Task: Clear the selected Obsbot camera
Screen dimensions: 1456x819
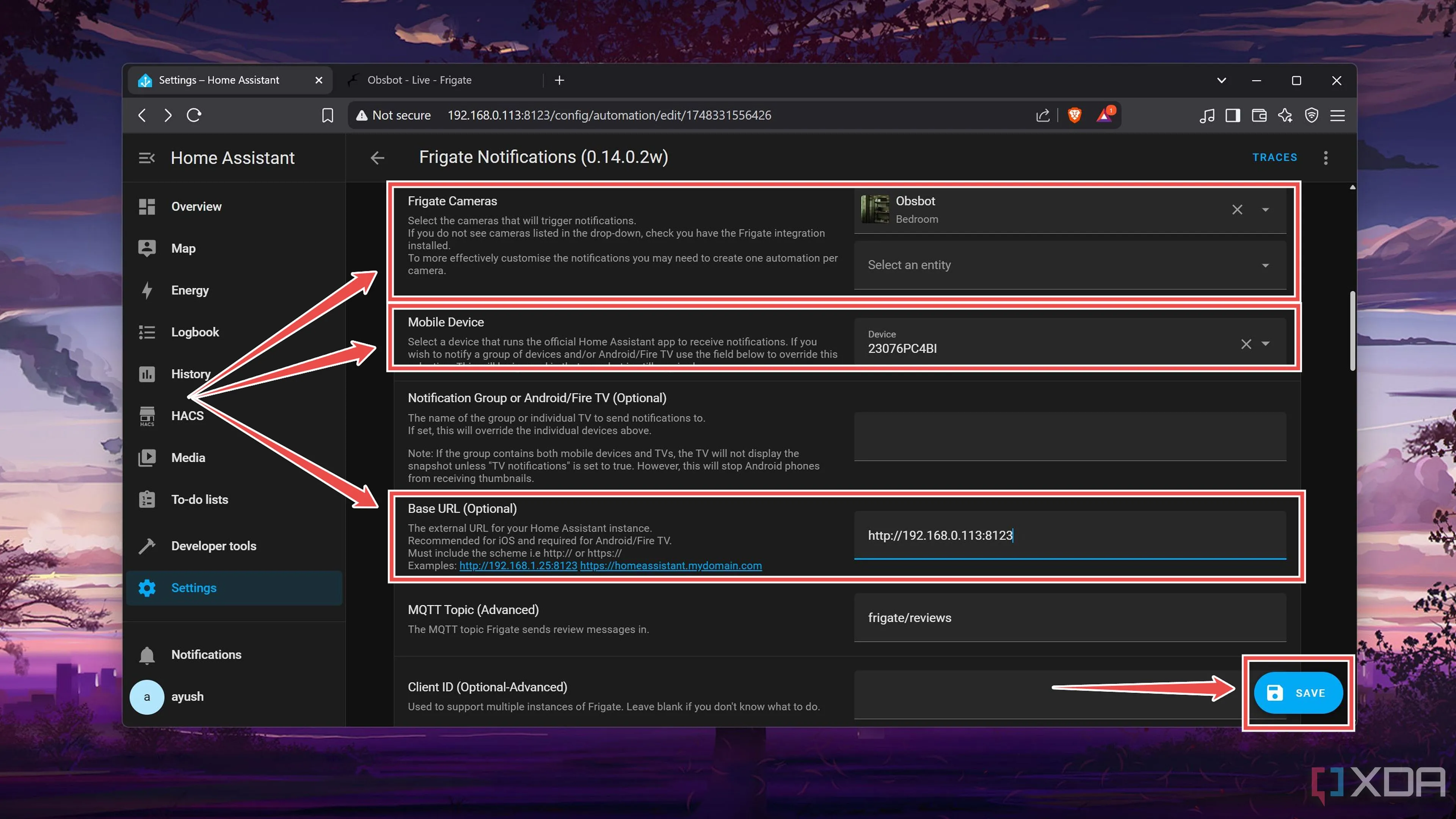Action: [1237, 210]
